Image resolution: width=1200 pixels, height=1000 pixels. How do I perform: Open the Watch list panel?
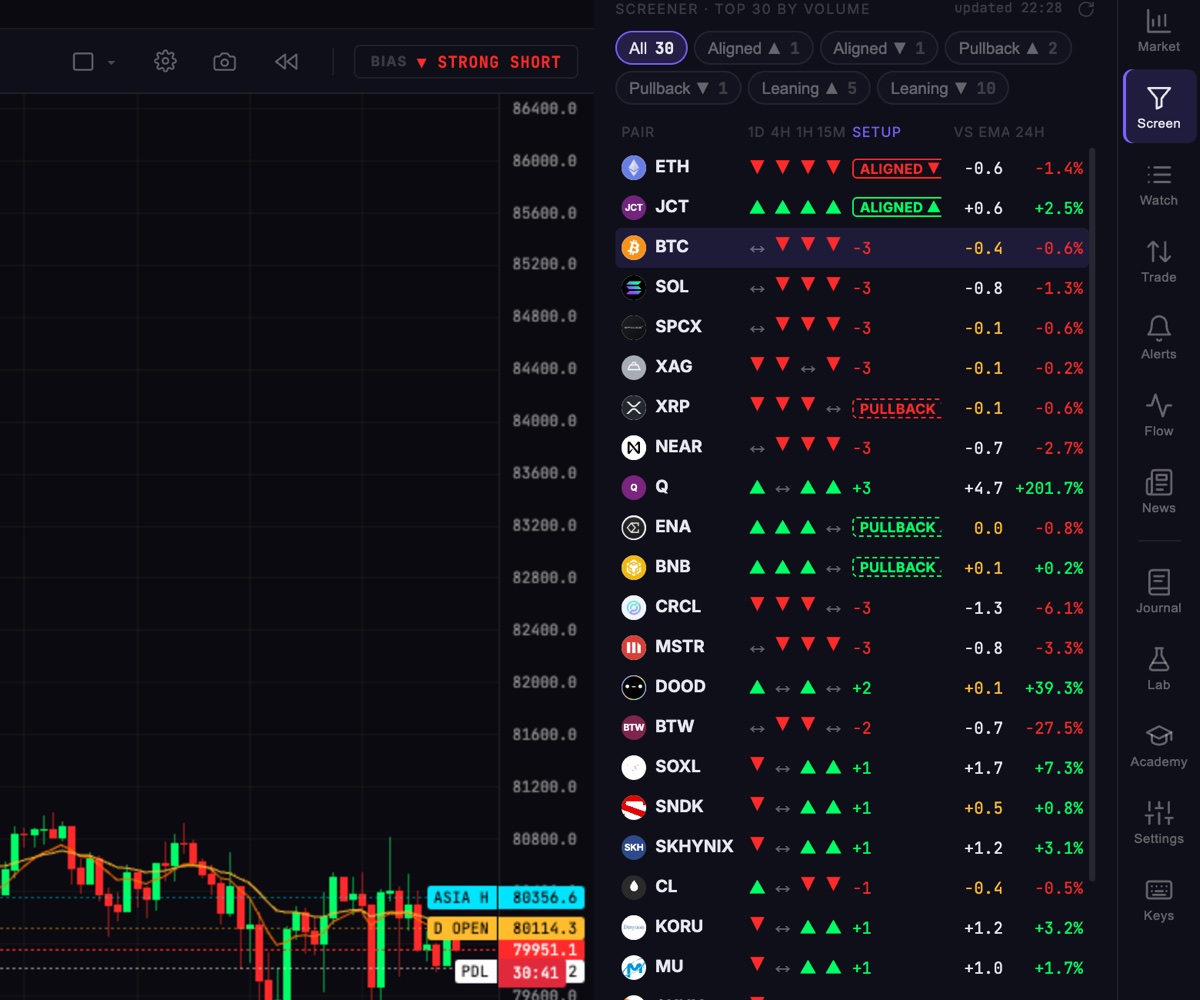point(1158,185)
